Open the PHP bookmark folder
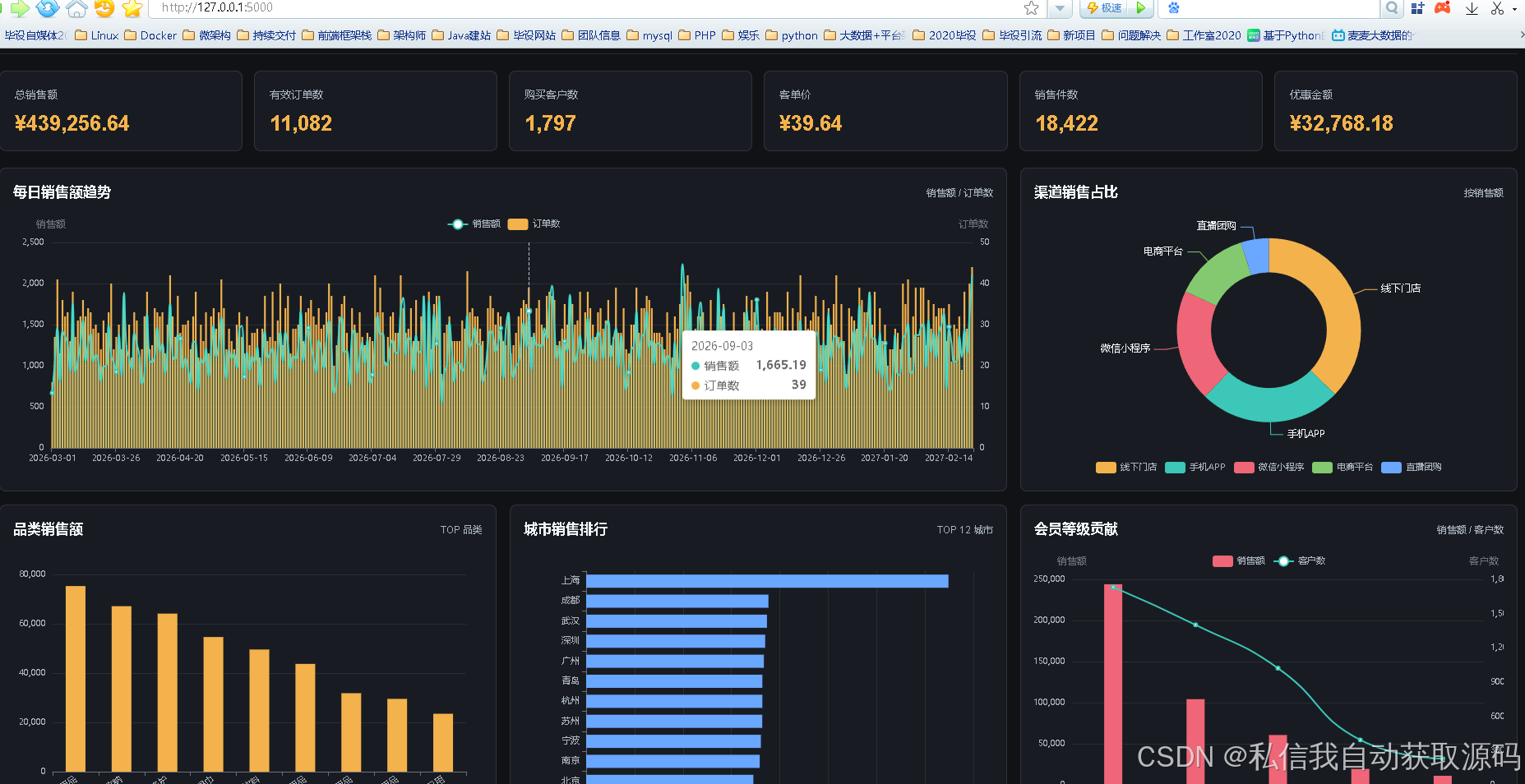Viewport: 1525px width, 784px height. (697, 35)
